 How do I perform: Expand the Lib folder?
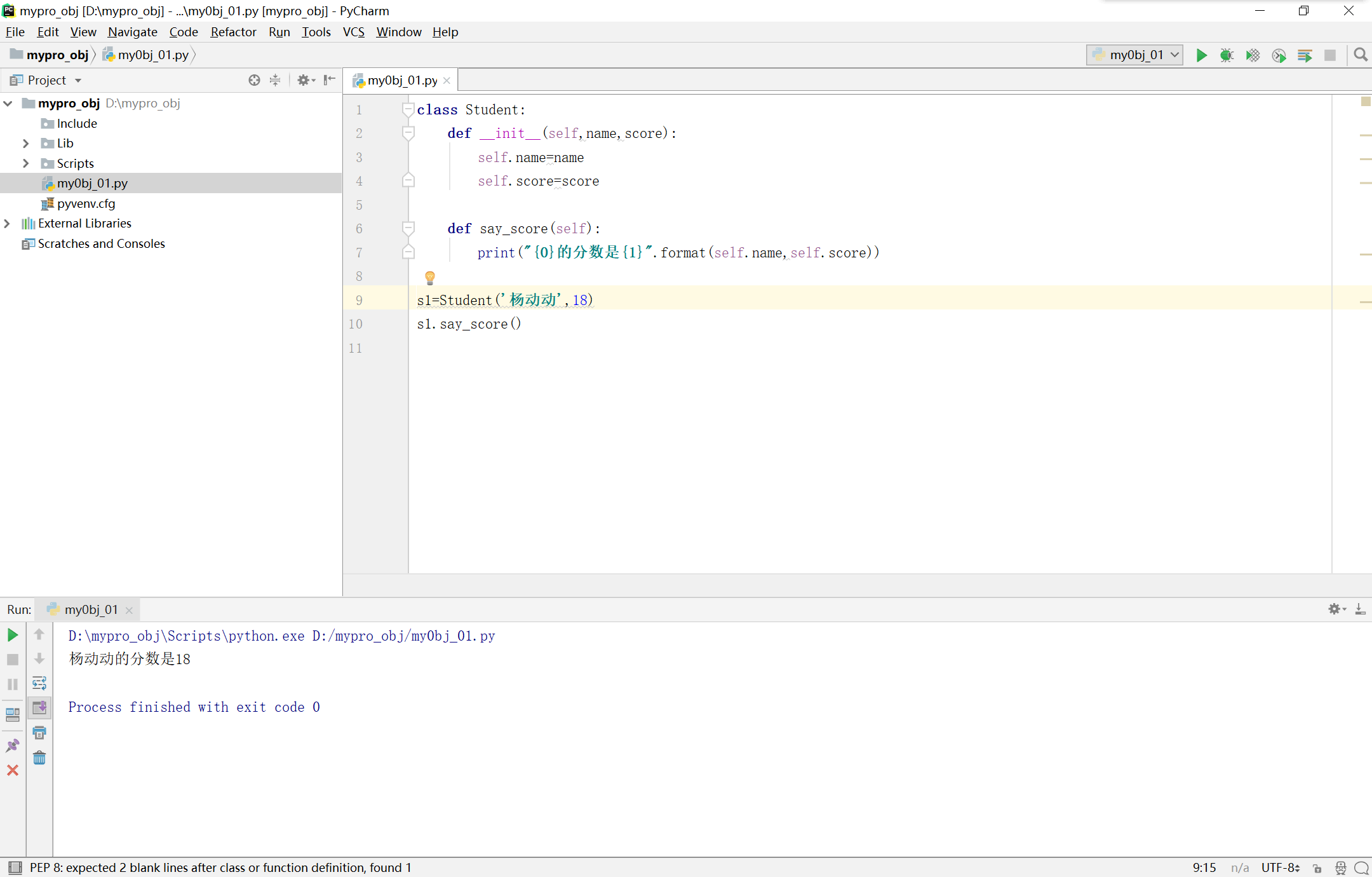pyautogui.click(x=25, y=143)
